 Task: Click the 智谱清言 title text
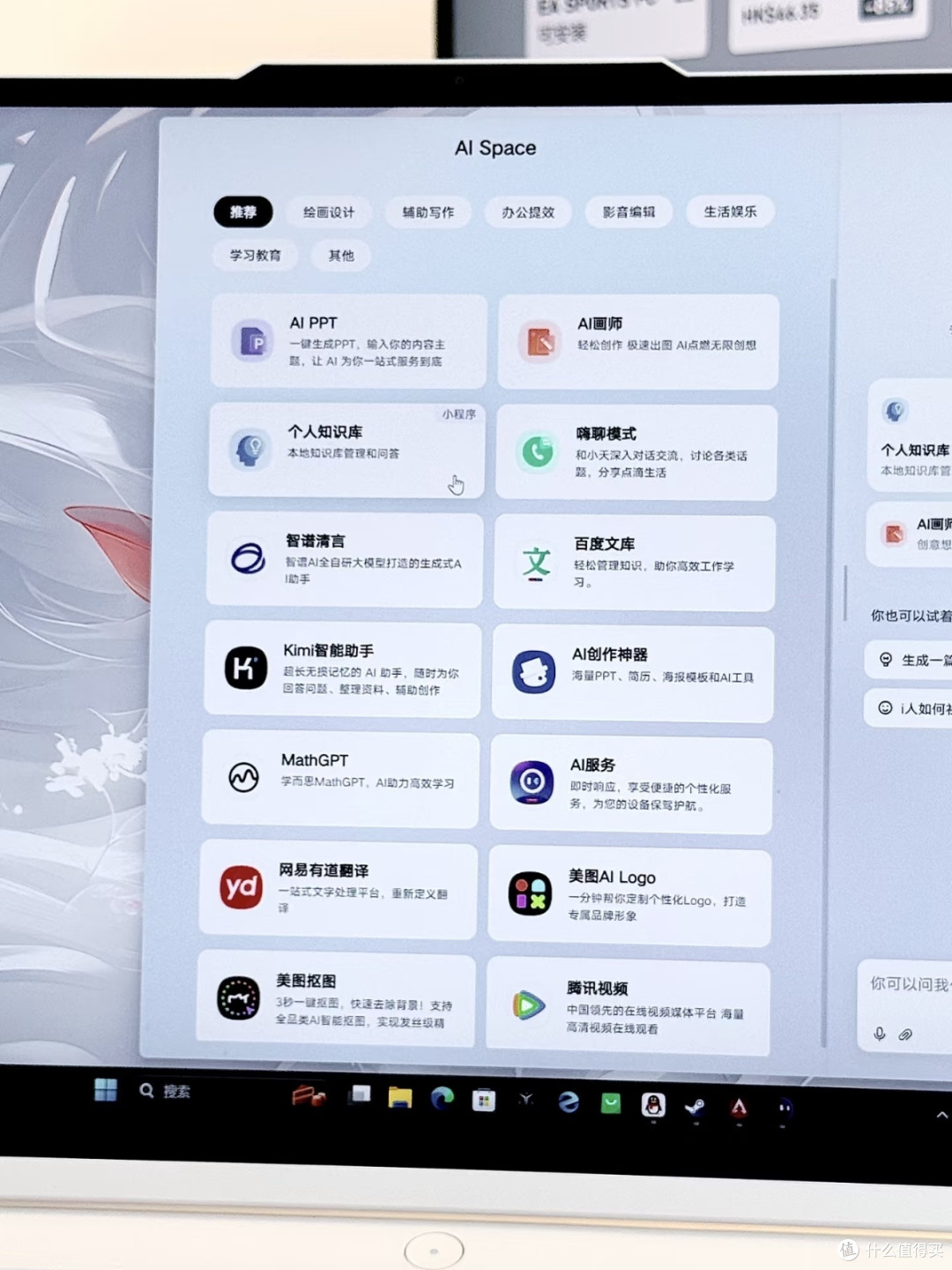[316, 541]
